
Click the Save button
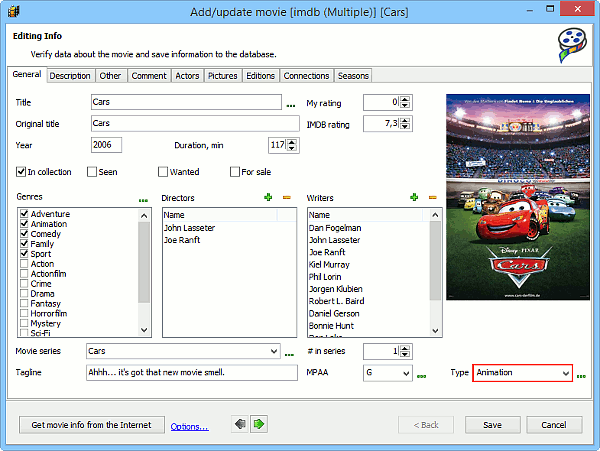point(492,425)
